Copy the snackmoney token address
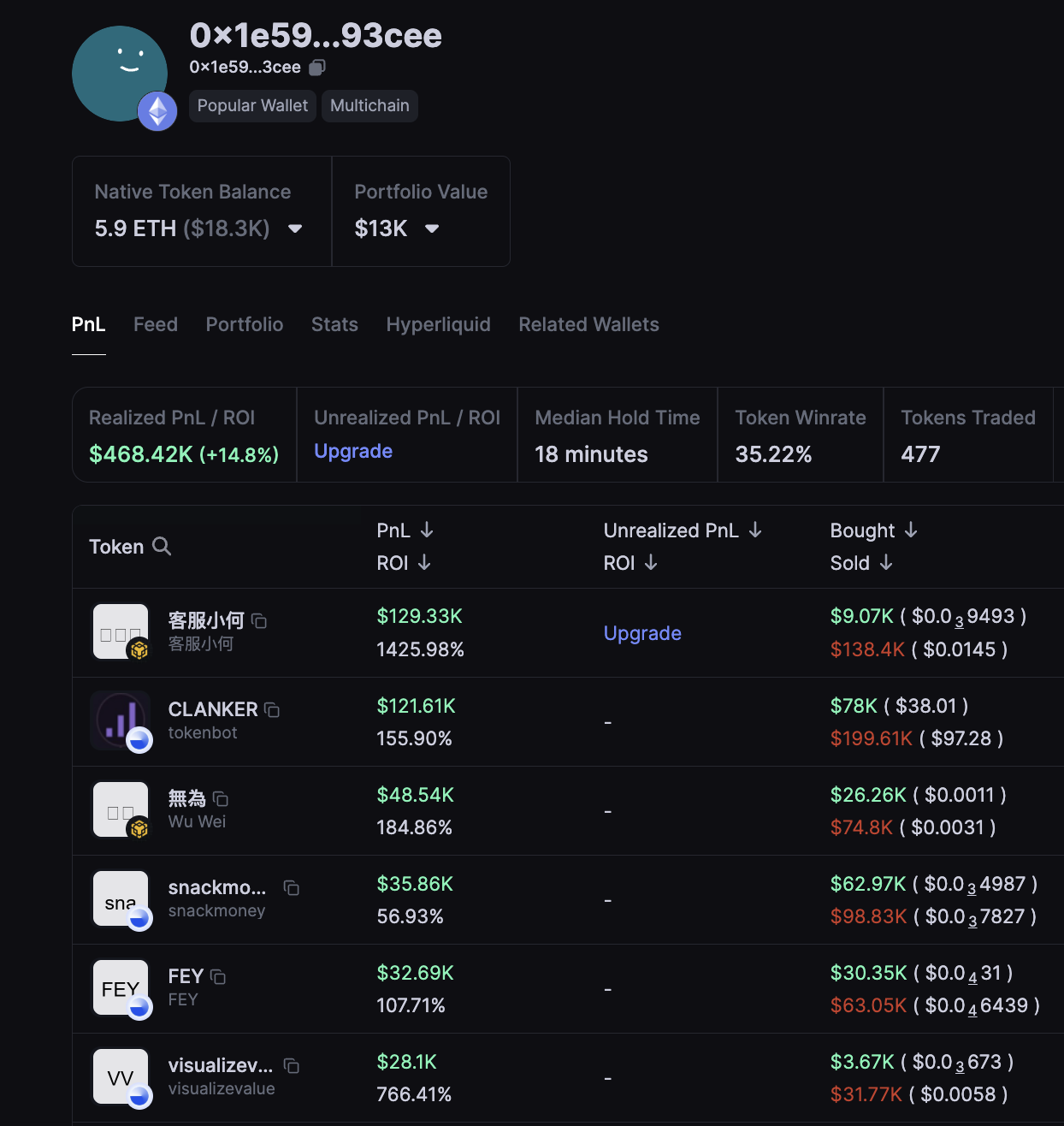 (x=292, y=888)
